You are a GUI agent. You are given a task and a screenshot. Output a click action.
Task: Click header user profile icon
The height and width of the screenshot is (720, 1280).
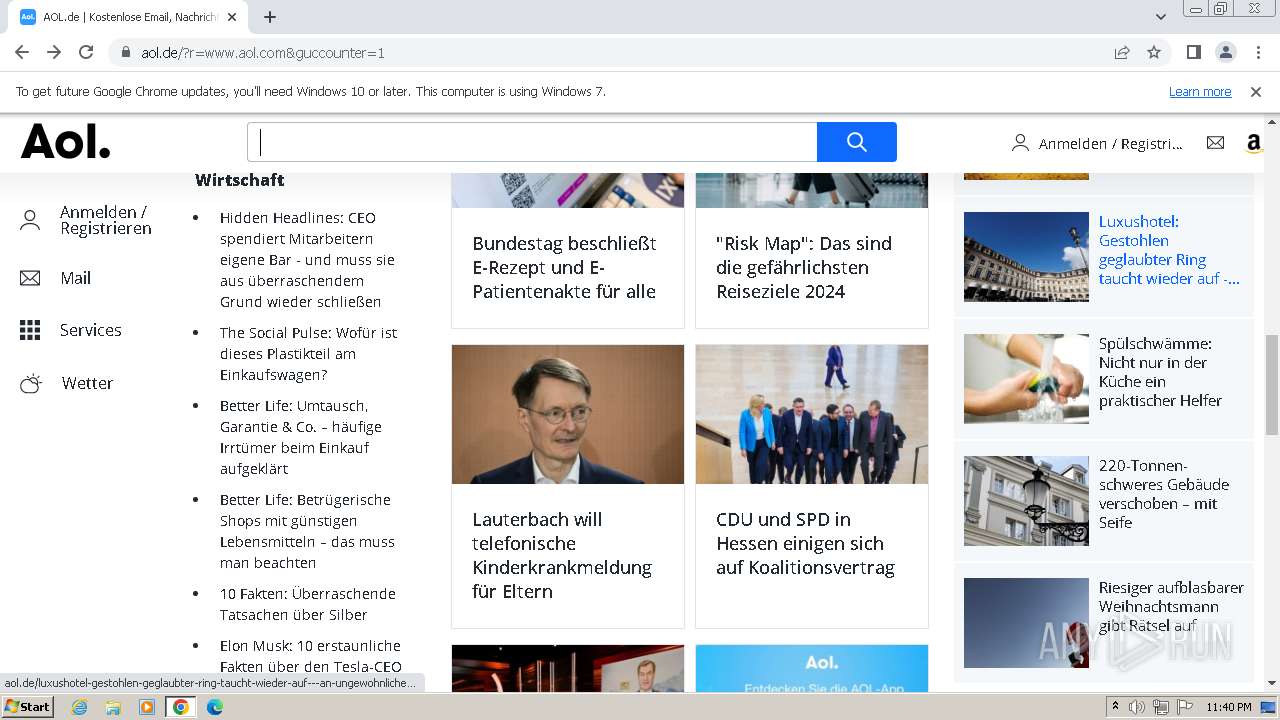[1020, 143]
